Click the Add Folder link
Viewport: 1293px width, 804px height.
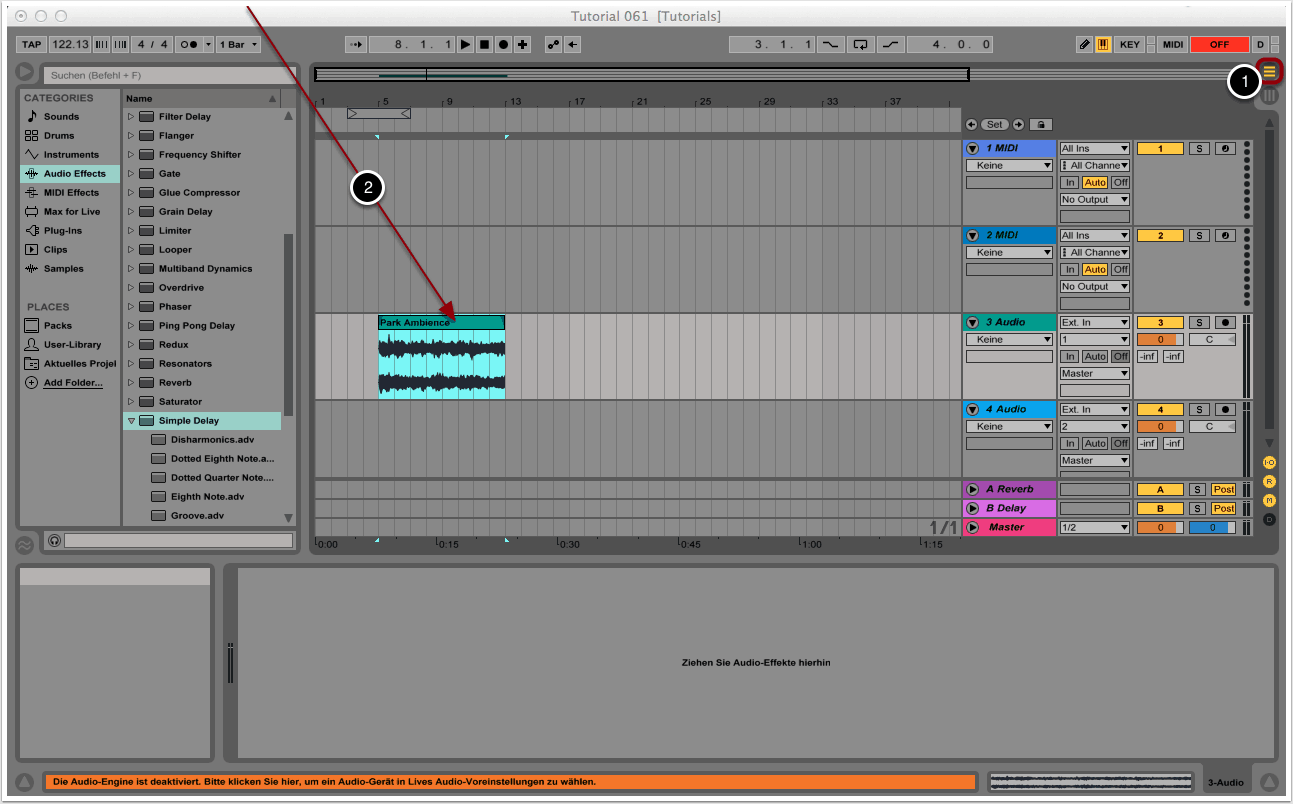tap(73, 383)
